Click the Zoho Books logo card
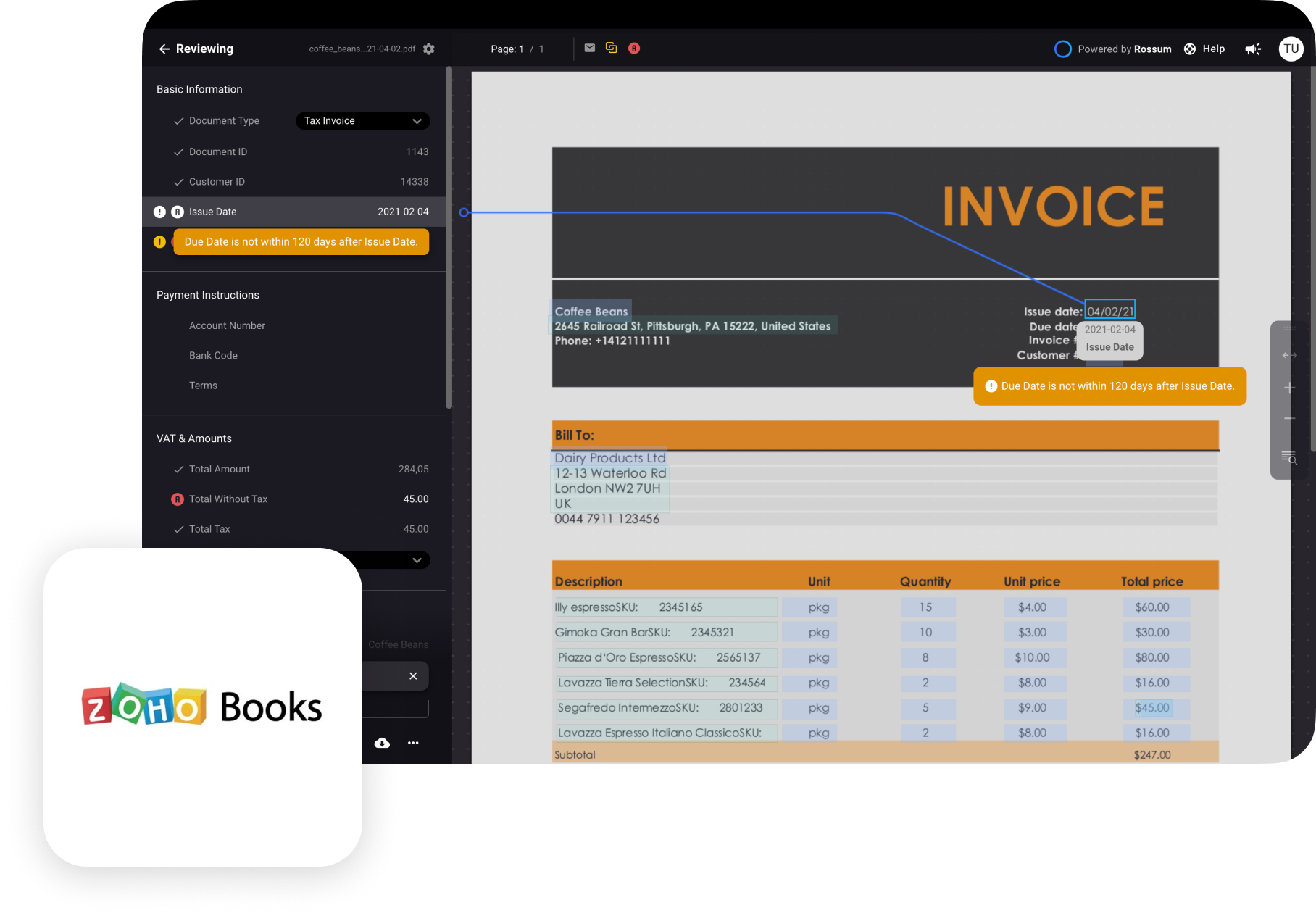The width and height of the screenshot is (1316, 916). pyautogui.click(x=203, y=707)
